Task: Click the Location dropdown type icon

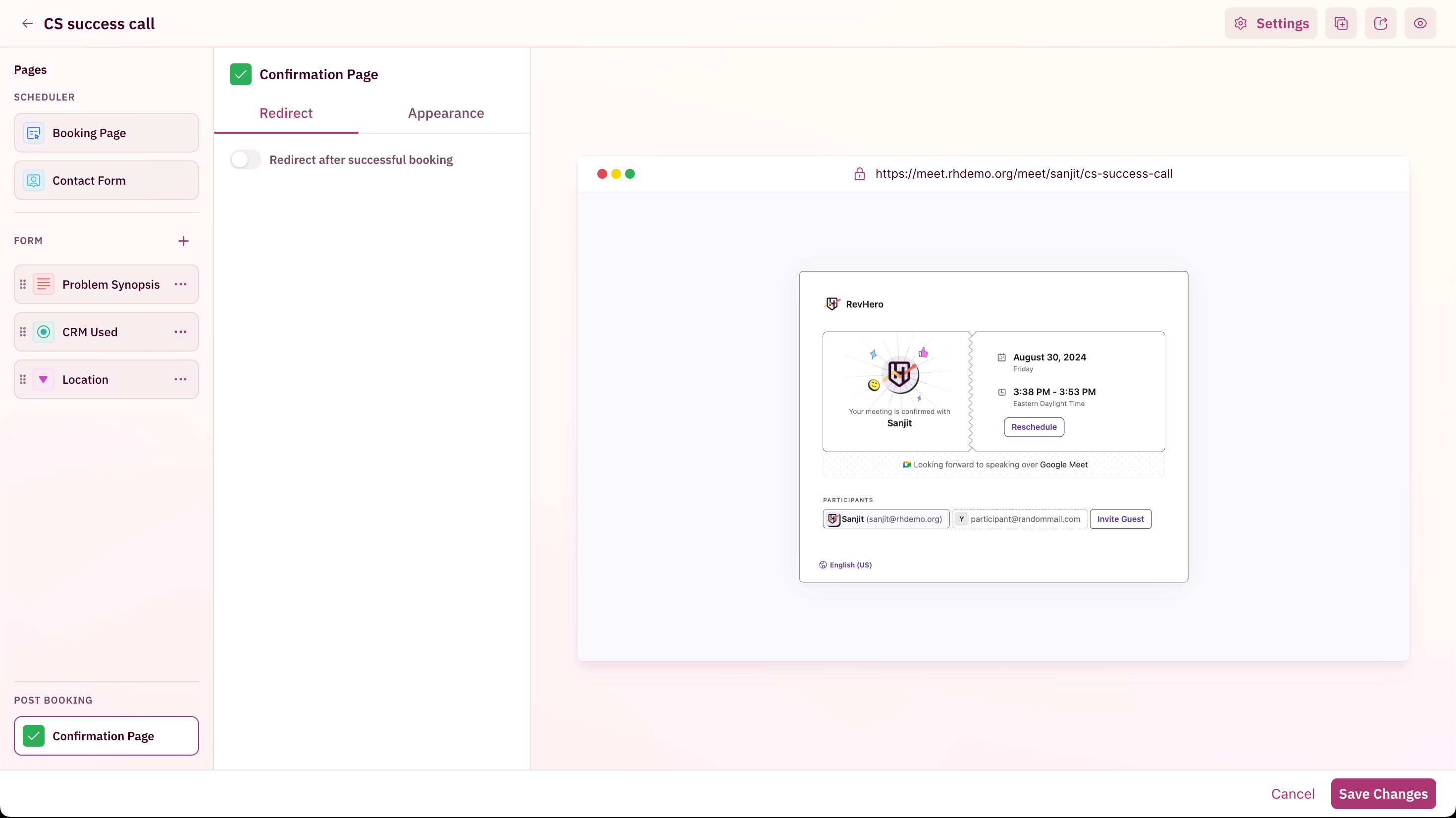Action: pos(44,379)
